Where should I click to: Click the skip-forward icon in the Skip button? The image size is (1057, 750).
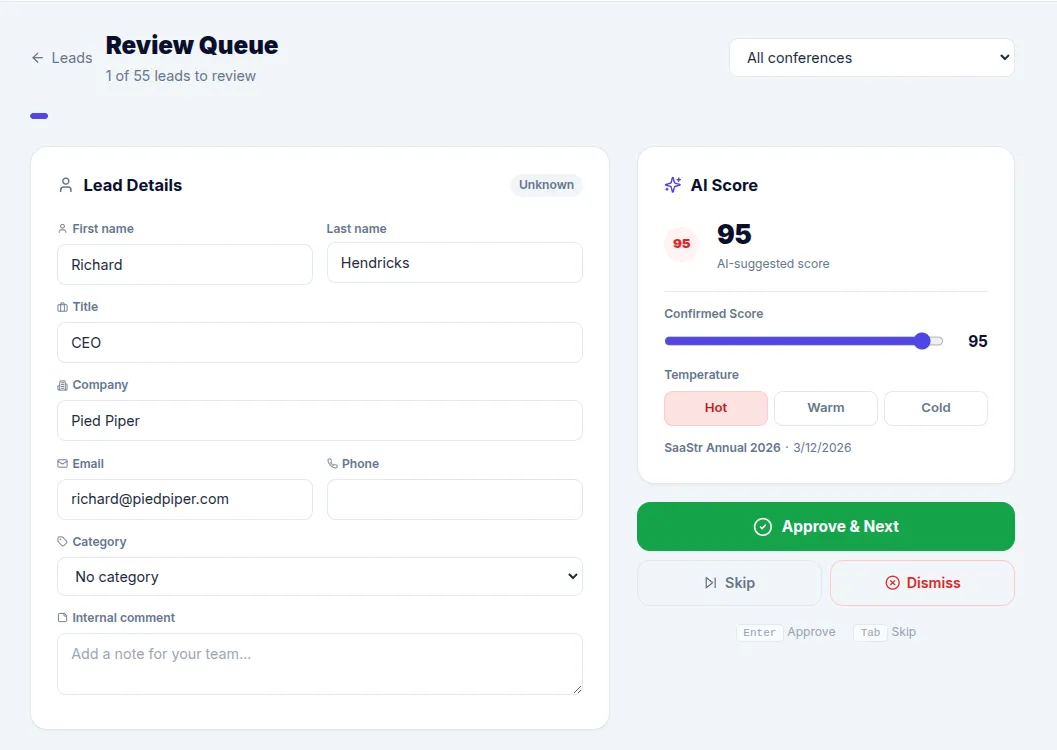tap(711, 583)
